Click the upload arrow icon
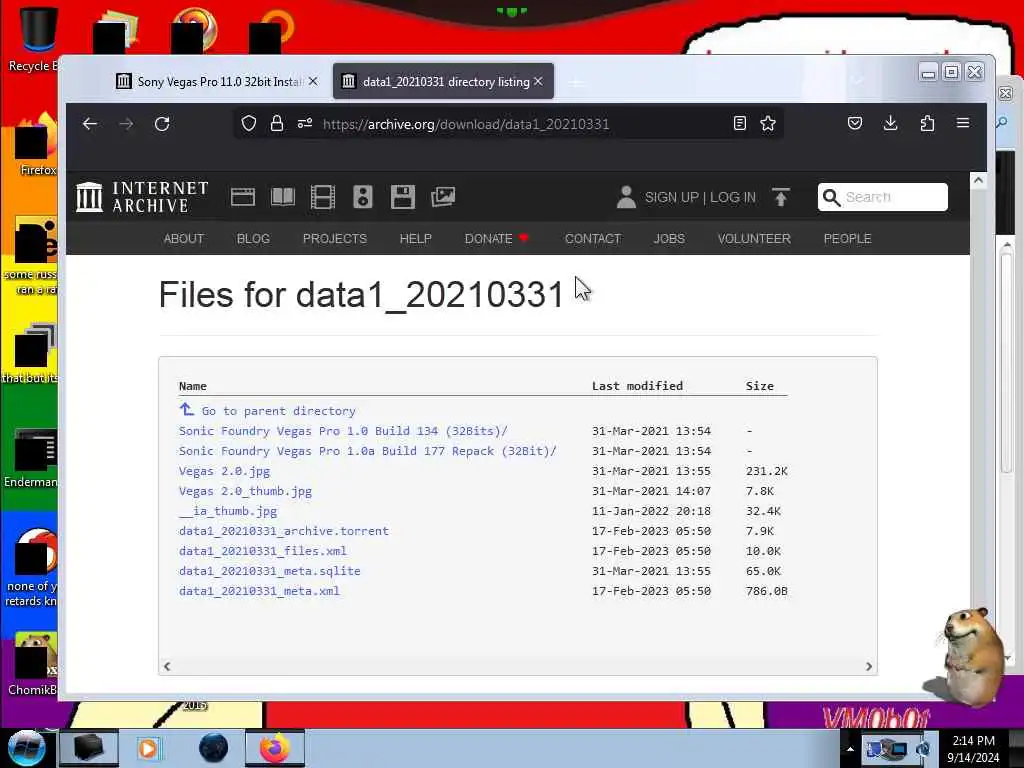This screenshot has height=768, width=1024. pos(780,197)
